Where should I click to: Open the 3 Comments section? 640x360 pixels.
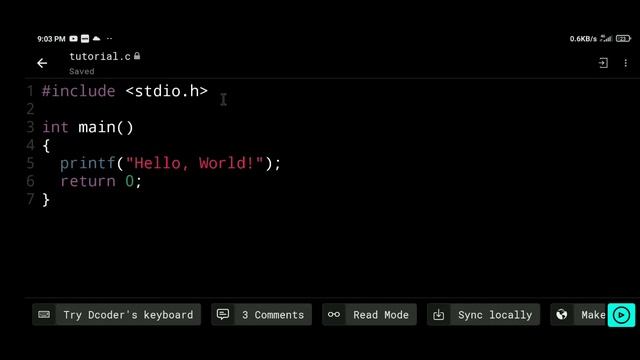261,315
